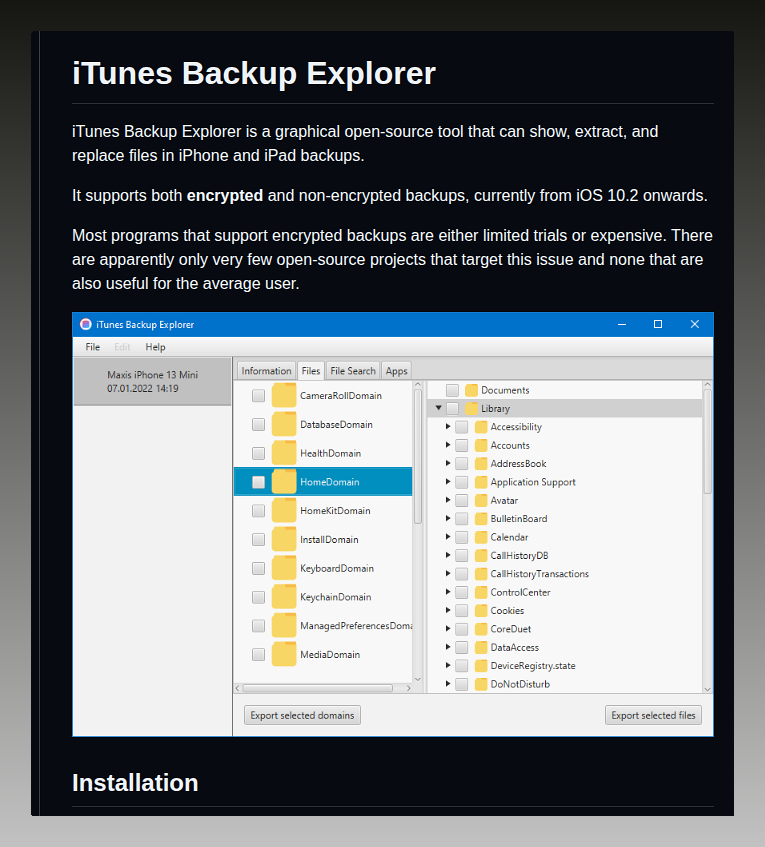
Task: Check the CameraRollDomain checkbox
Action: pos(258,395)
